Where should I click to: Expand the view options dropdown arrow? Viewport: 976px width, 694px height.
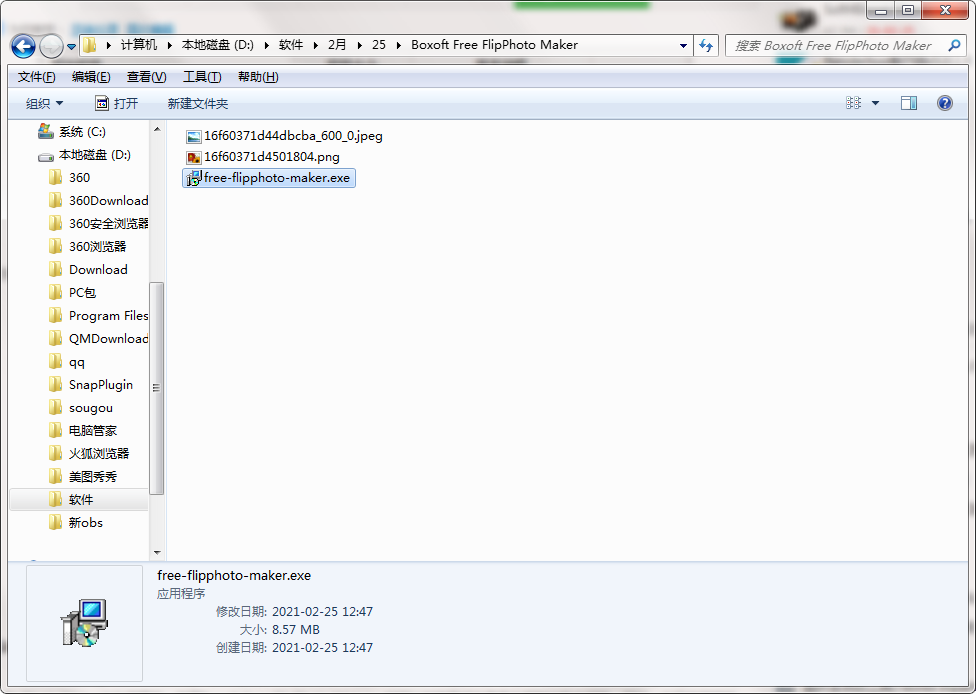pyautogui.click(x=875, y=103)
